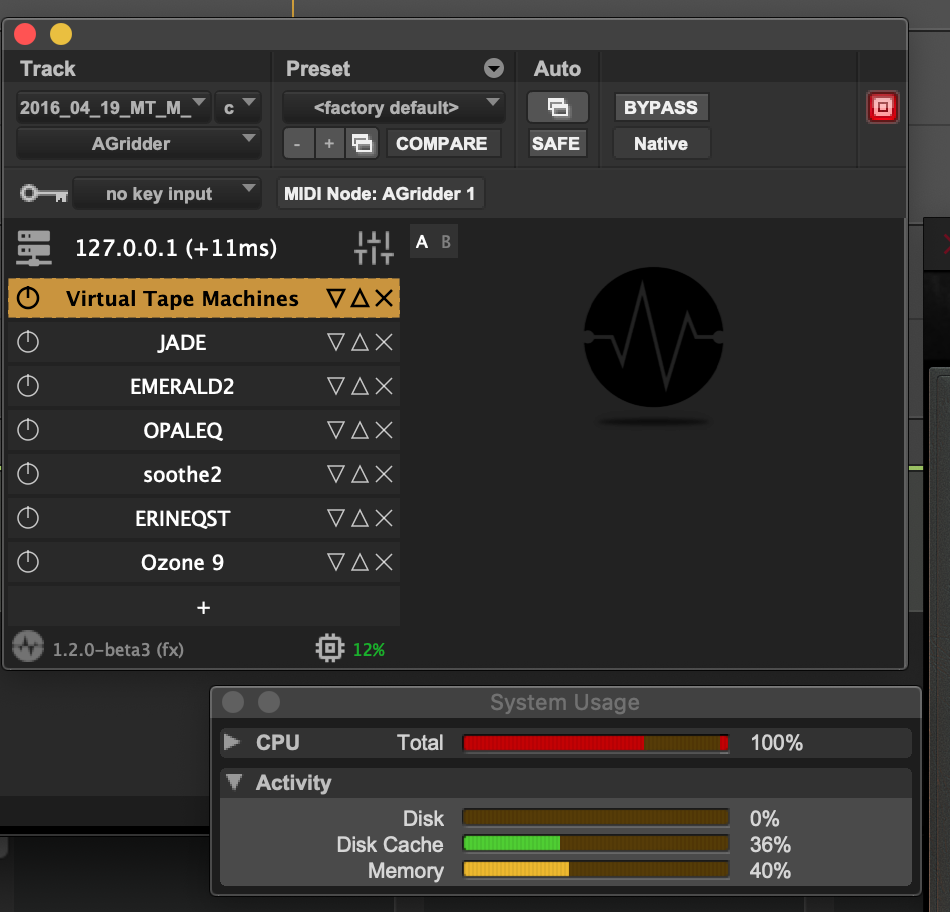Viewport: 950px width, 912px height.
Task: Click the Native button
Action: 661,144
